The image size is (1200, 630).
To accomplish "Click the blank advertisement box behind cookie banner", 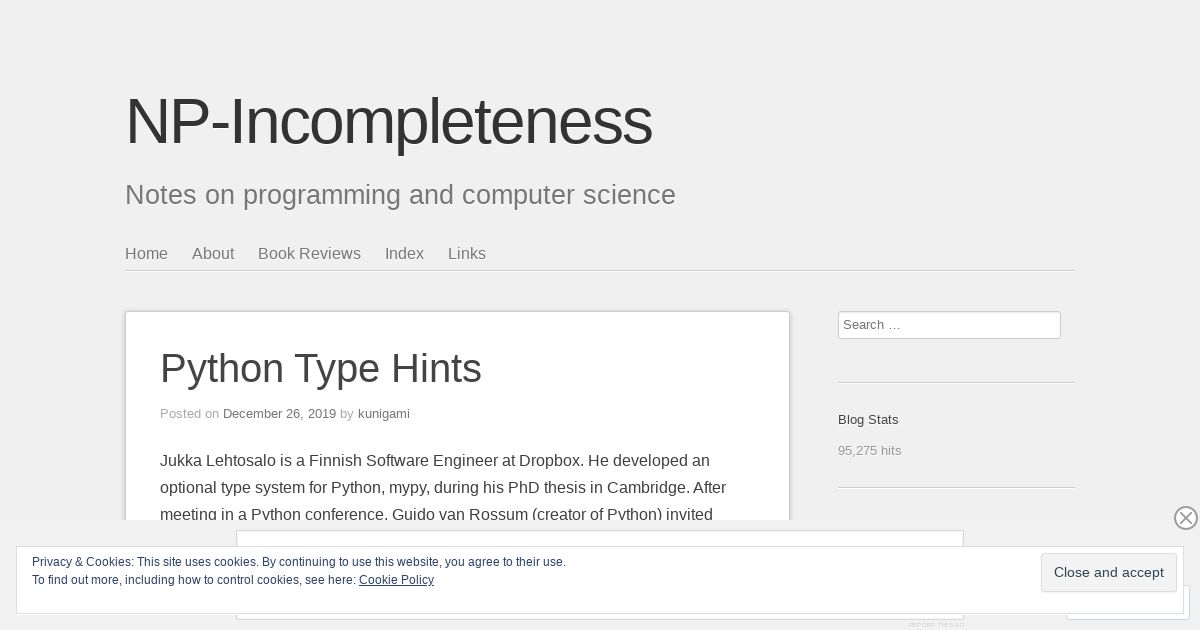I will click(x=600, y=538).
